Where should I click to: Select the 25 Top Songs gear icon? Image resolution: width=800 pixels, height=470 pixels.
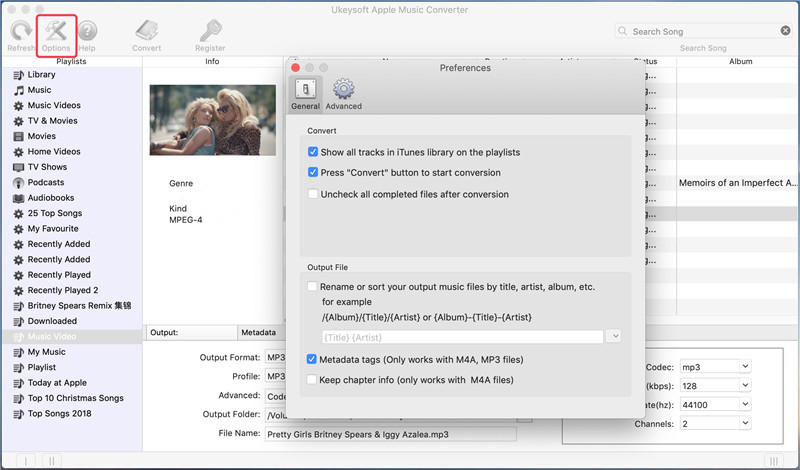(x=18, y=213)
